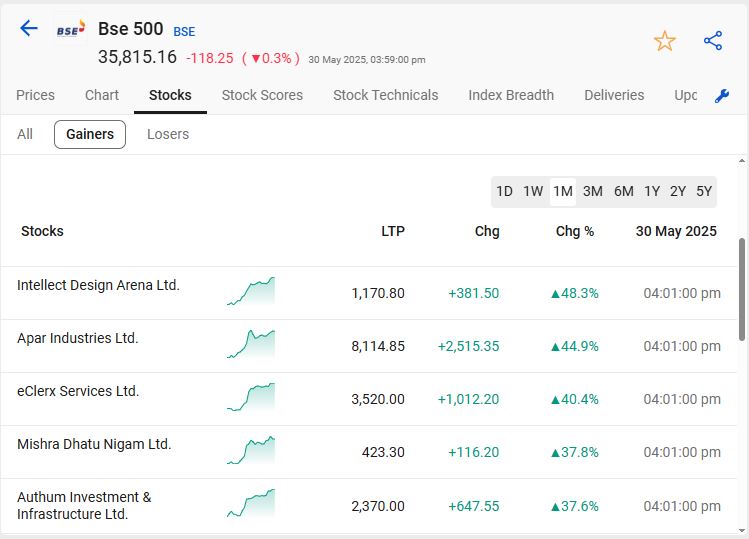Go to the Deliveries tab

614,95
